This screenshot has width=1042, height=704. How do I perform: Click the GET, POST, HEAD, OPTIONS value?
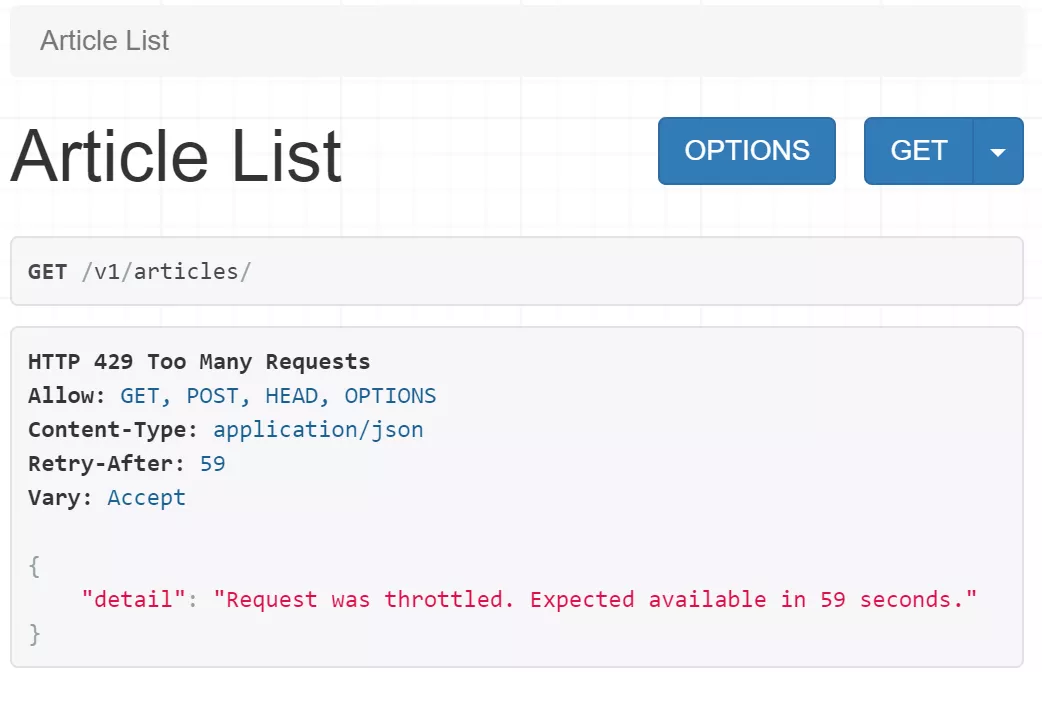coord(278,396)
